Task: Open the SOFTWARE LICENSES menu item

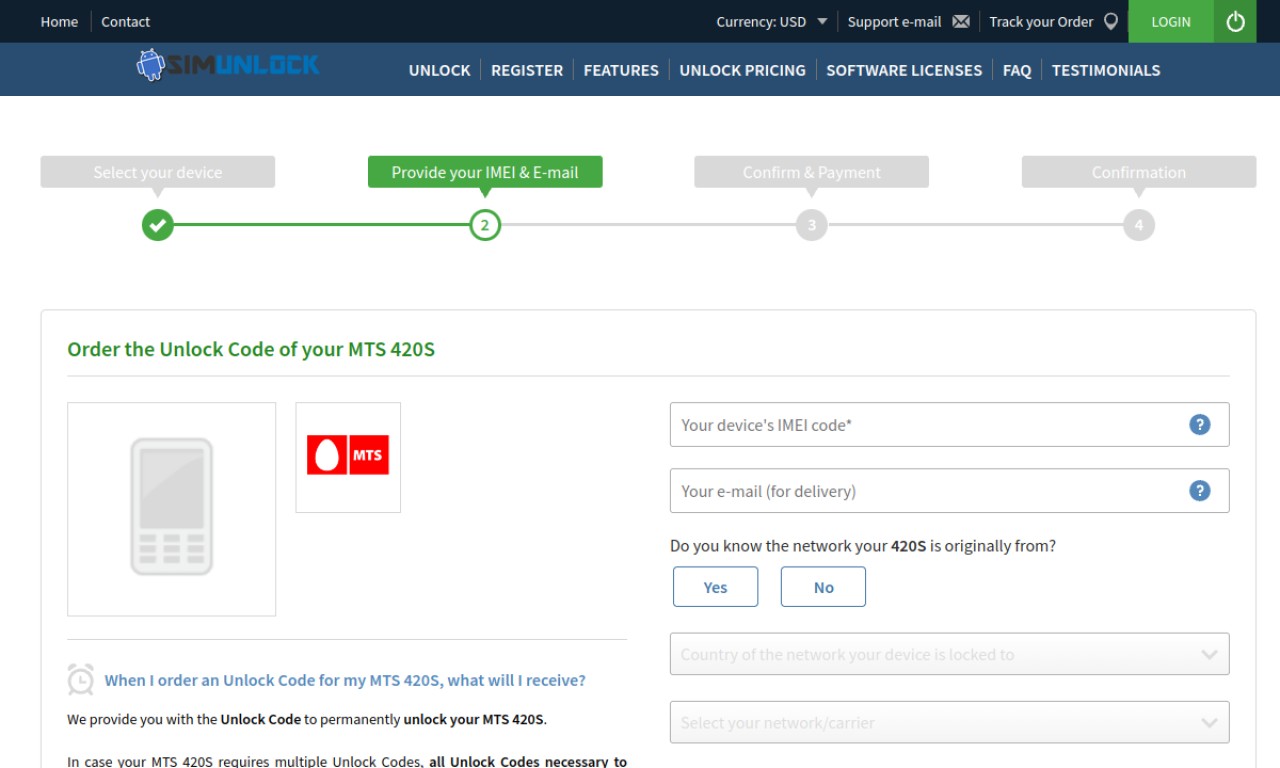Action: pyautogui.click(x=904, y=70)
